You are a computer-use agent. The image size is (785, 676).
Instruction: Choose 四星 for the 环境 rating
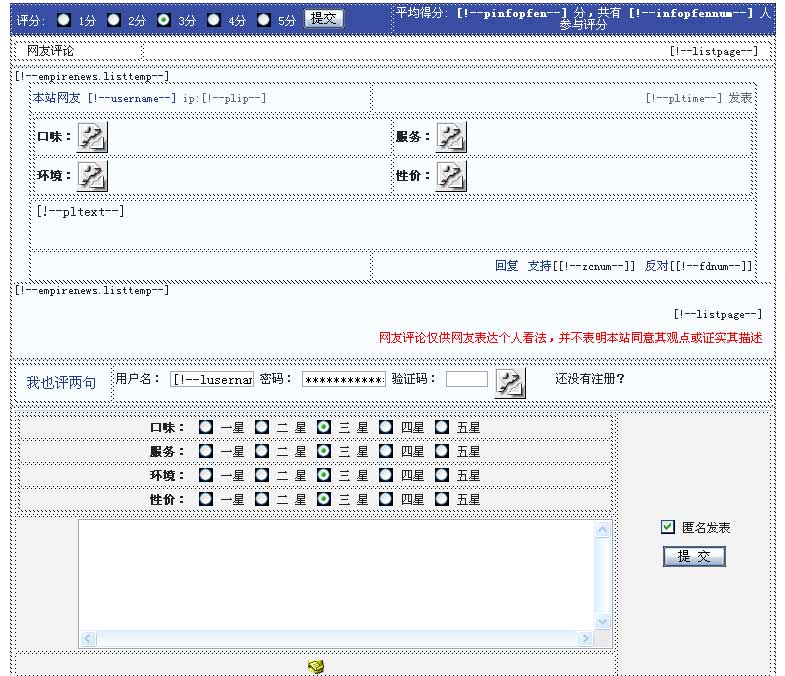(x=386, y=475)
